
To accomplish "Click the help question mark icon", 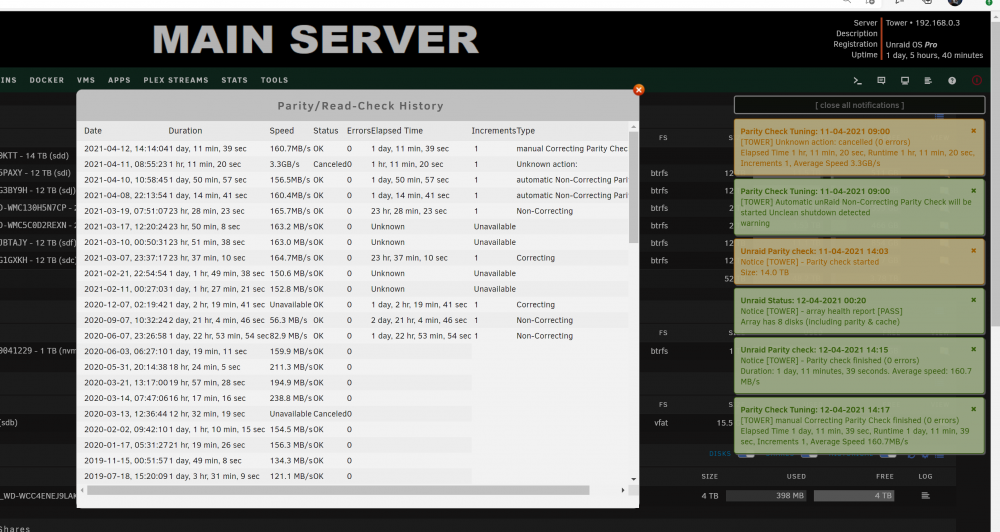I will 952,80.
